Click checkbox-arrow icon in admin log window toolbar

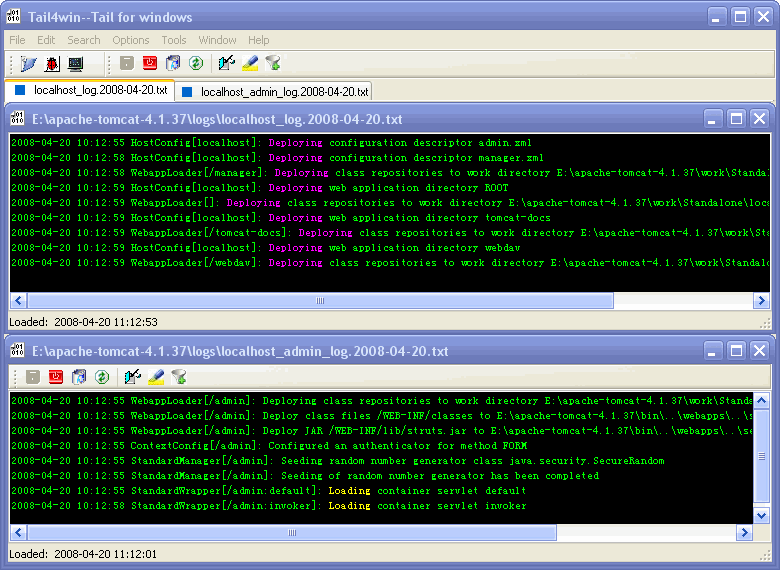(133, 377)
